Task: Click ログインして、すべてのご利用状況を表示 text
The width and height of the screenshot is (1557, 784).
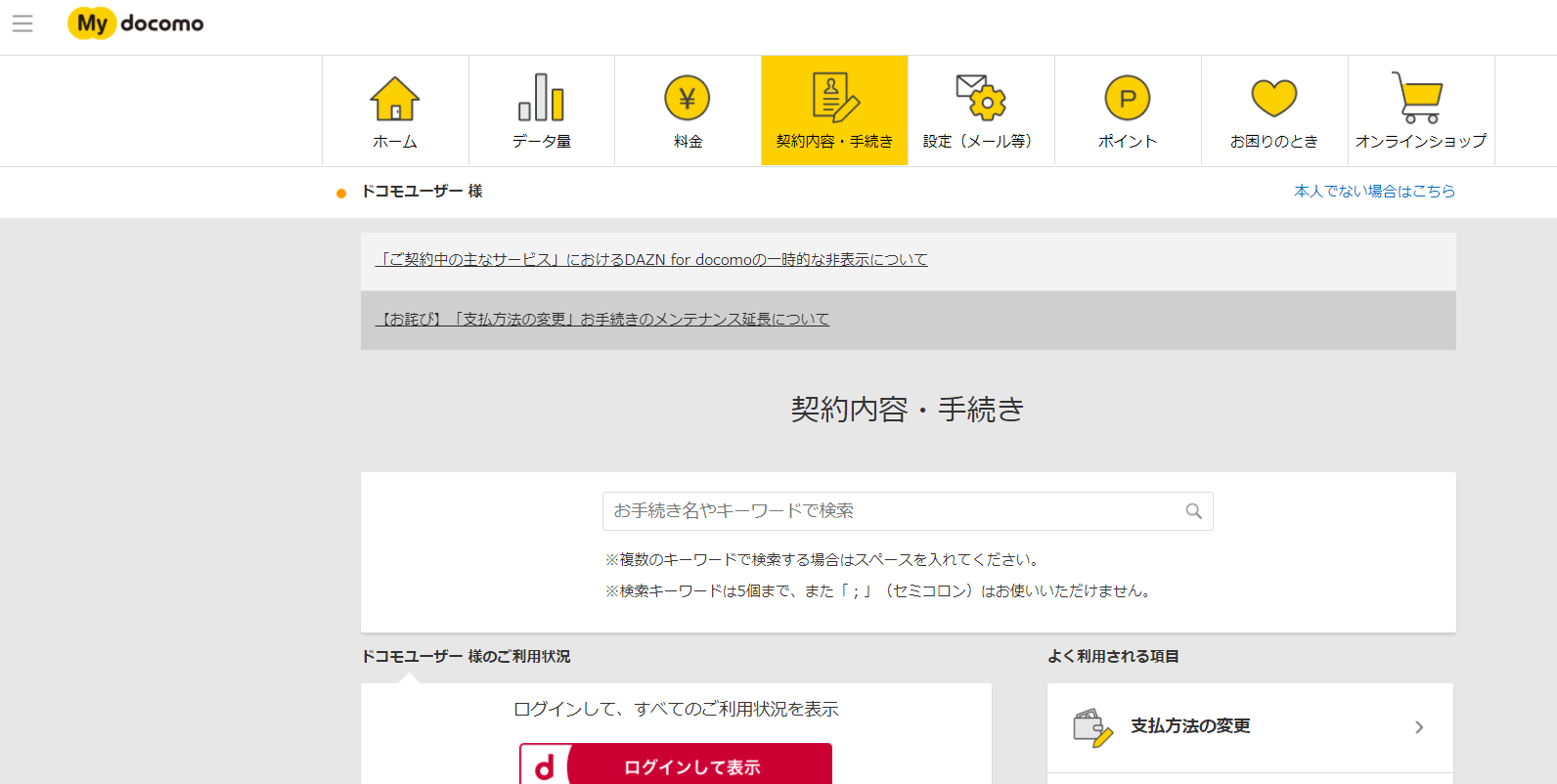Action: pyautogui.click(x=676, y=710)
